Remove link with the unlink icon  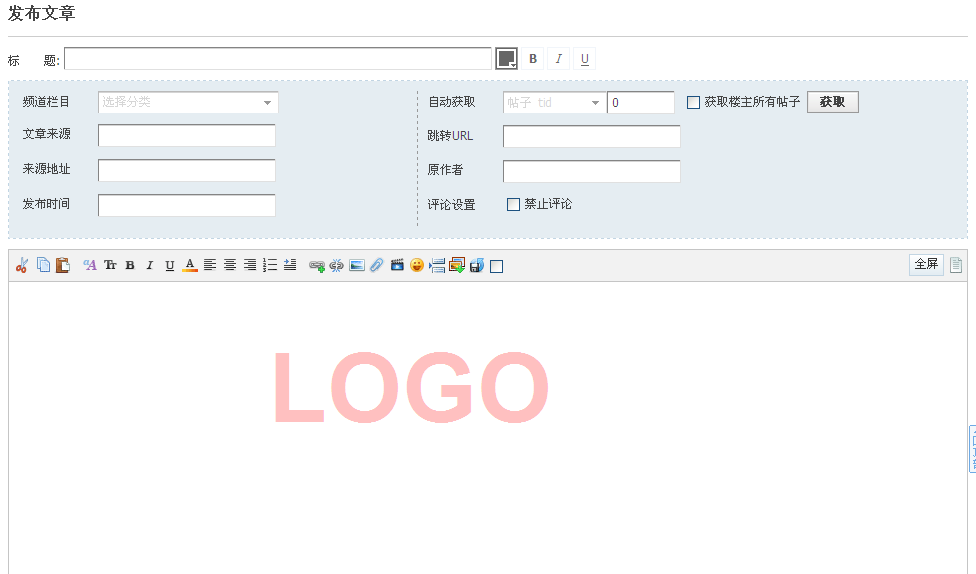pyautogui.click(x=337, y=266)
